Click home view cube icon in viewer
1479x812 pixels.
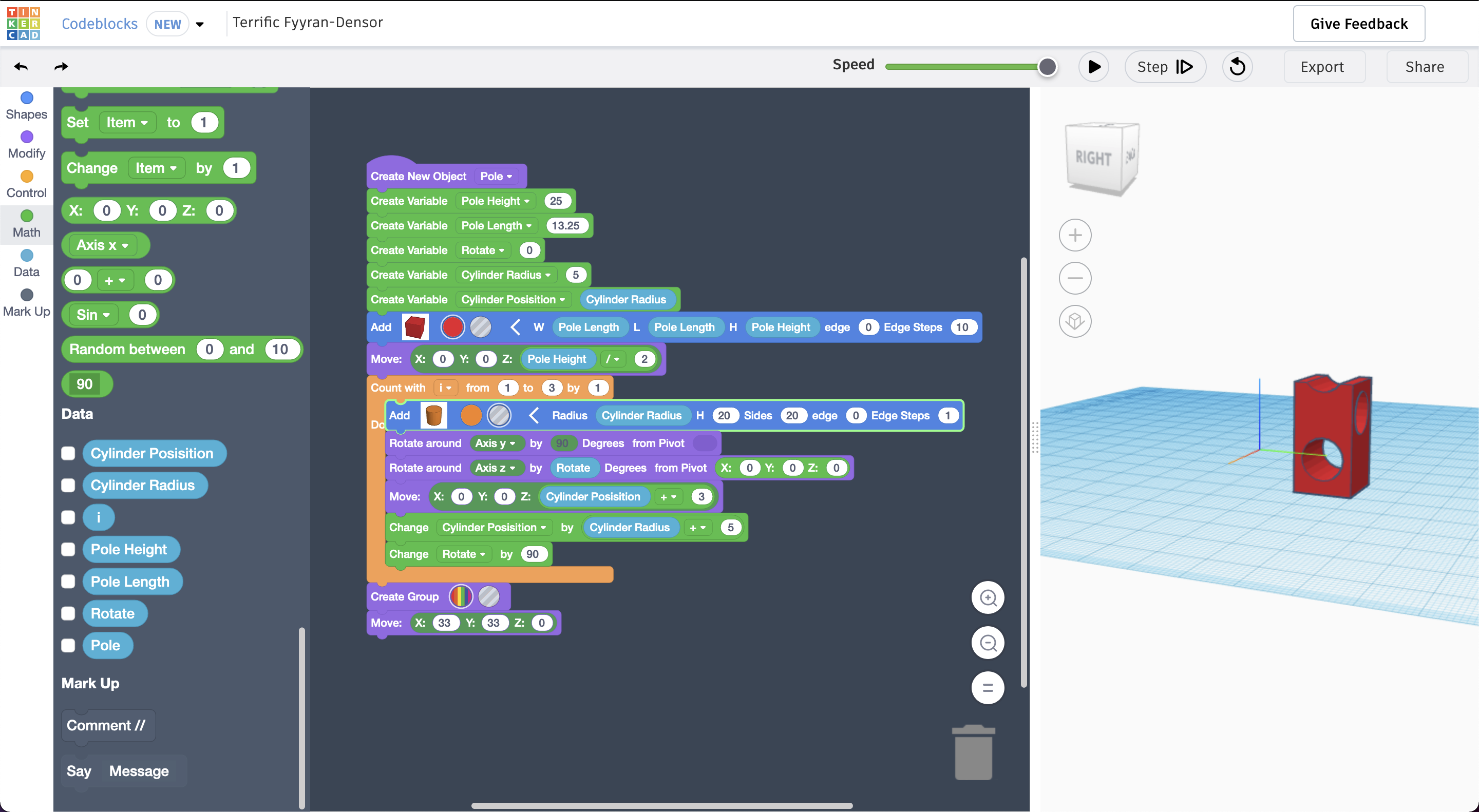(1075, 321)
